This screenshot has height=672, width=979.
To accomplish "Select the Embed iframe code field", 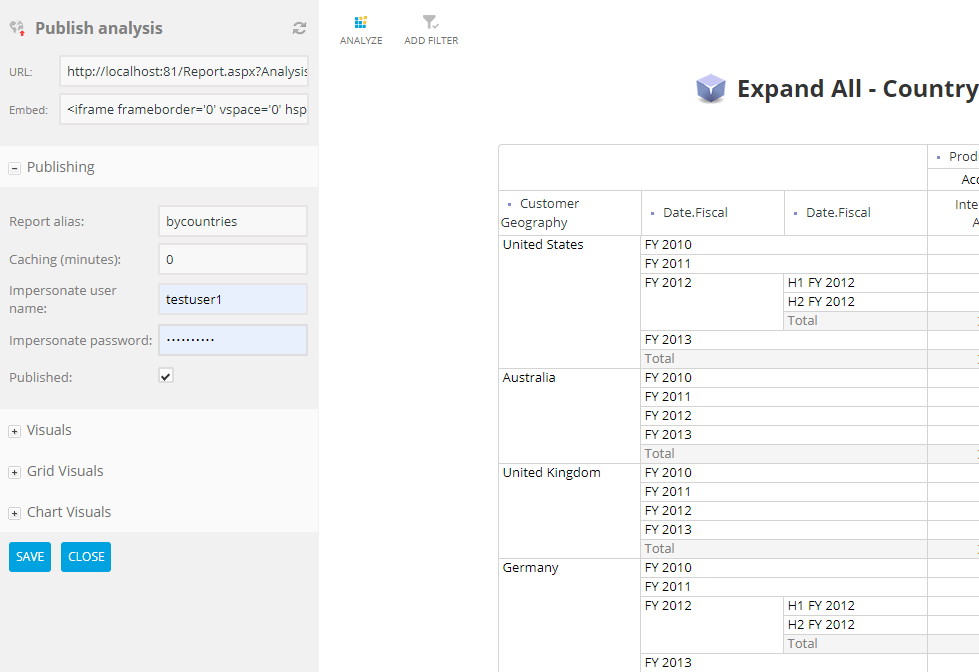I will click(x=183, y=108).
